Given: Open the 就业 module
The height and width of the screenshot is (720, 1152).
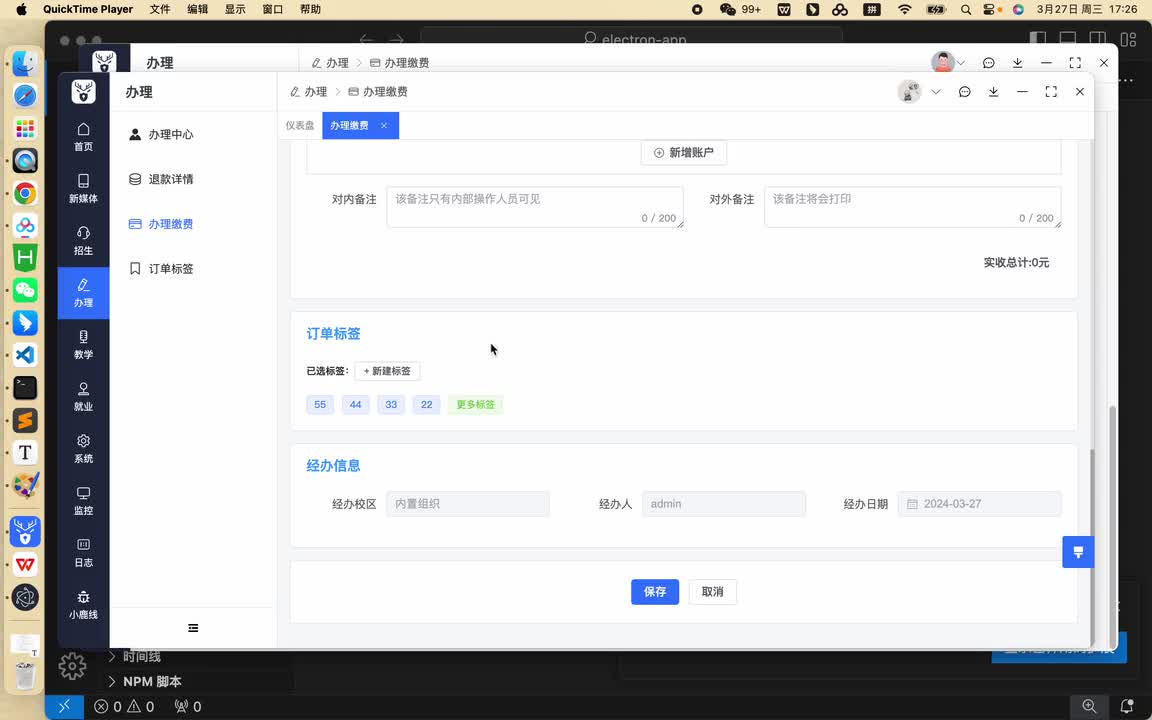Looking at the screenshot, I should pos(83,397).
